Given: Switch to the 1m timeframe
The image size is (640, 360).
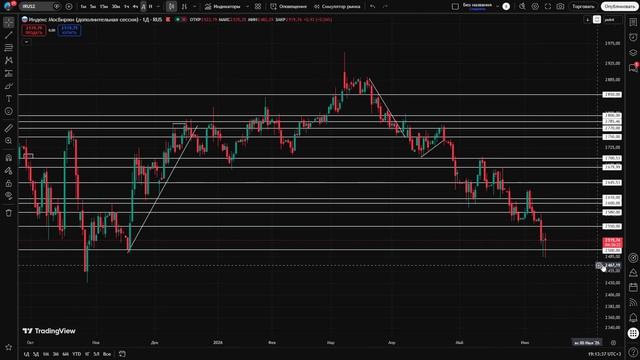Looking at the screenshot, I should 83,7.
